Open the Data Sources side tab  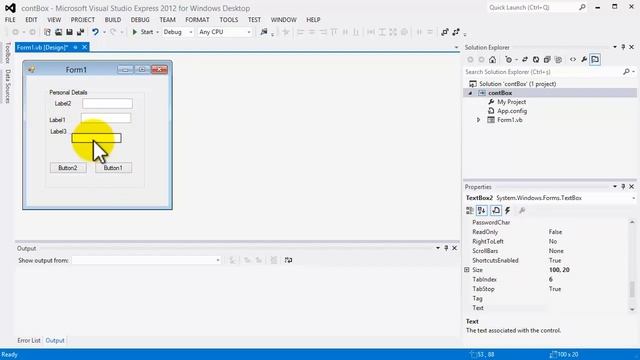[x=7, y=86]
